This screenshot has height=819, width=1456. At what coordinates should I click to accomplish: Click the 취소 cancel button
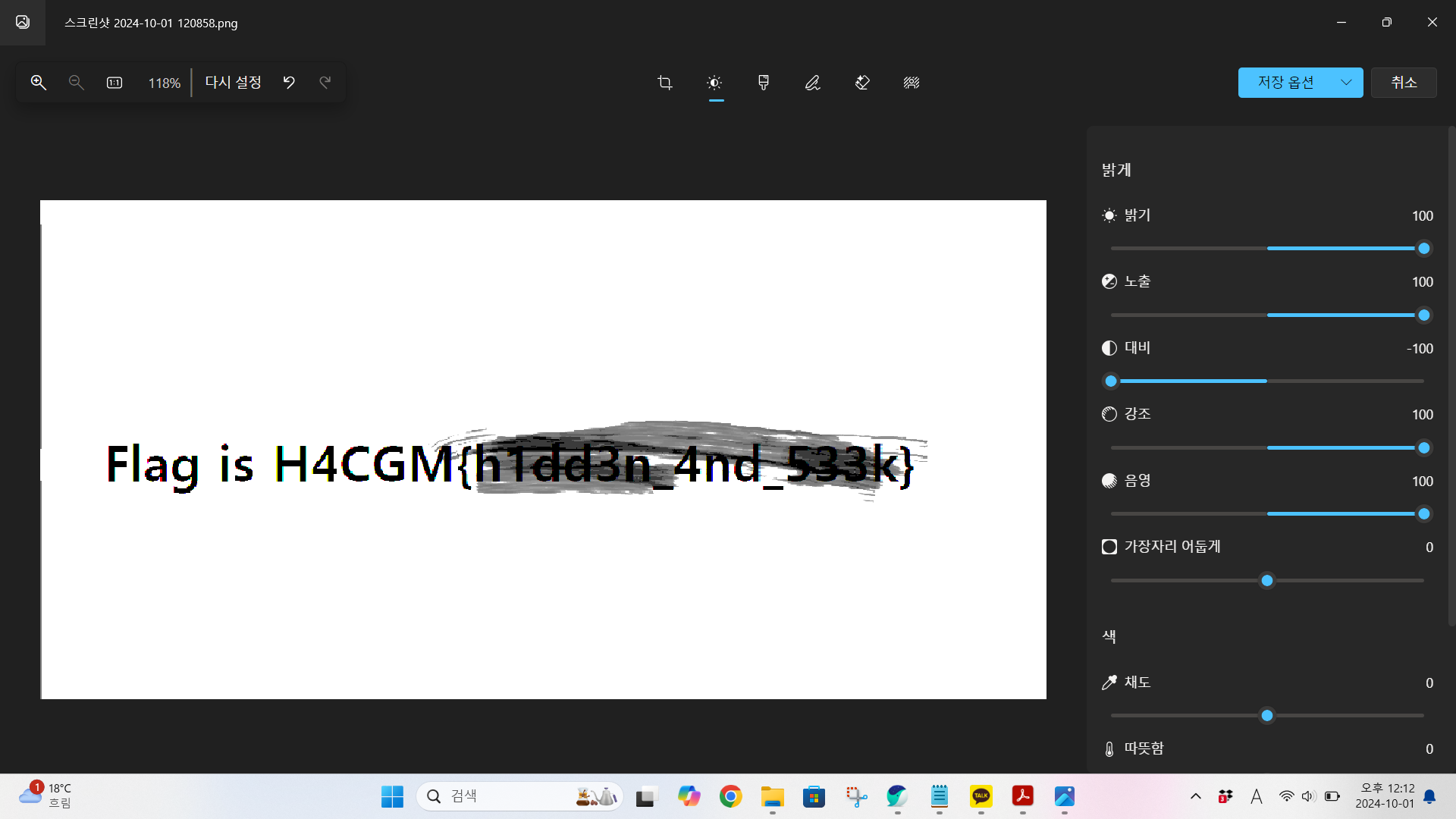(1404, 83)
